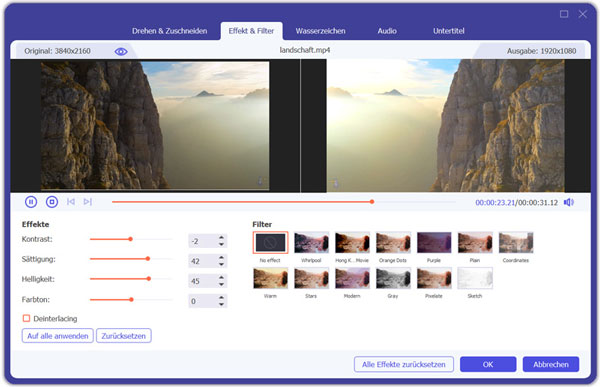Select the Gray filter thumbnail
The height and width of the screenshot is (387, 600).
coord(393,278)
